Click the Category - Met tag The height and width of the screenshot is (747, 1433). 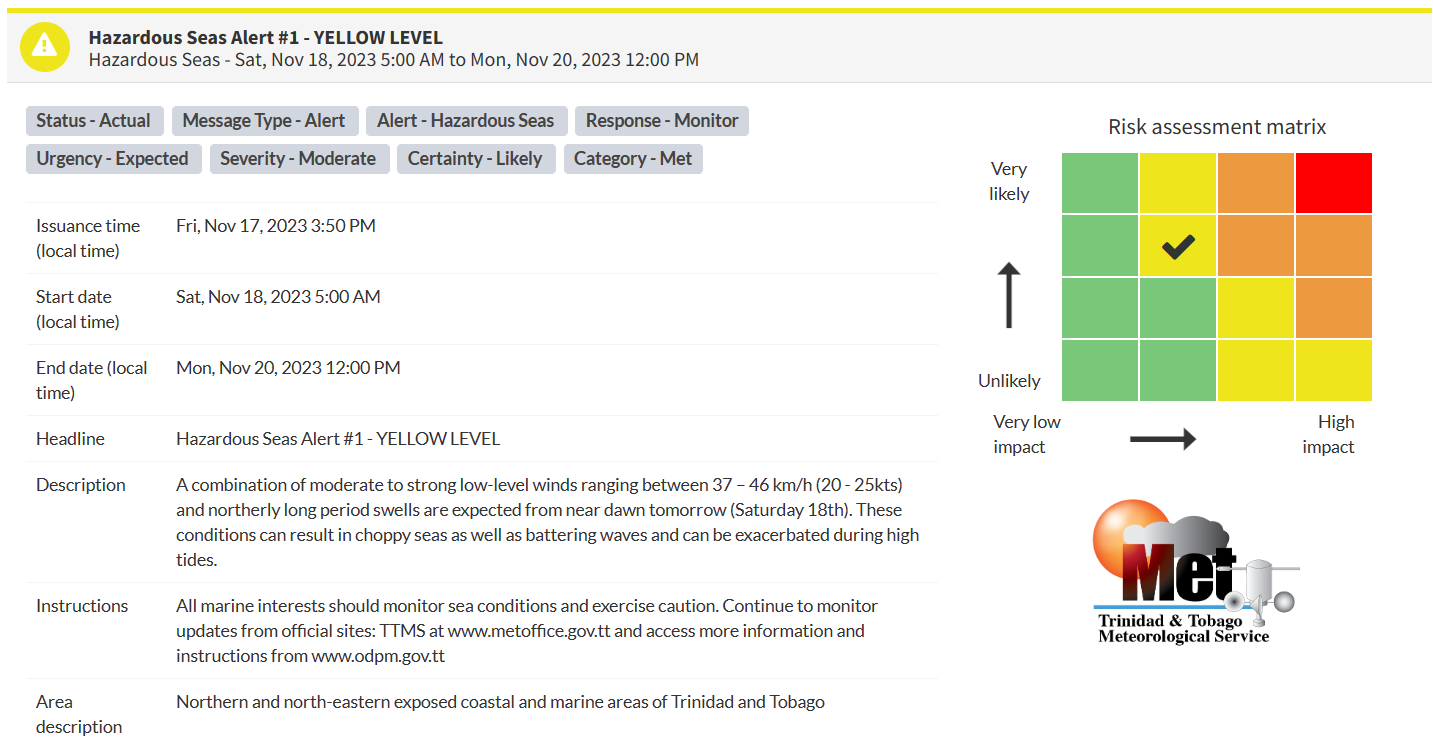[x=633, y=159]
